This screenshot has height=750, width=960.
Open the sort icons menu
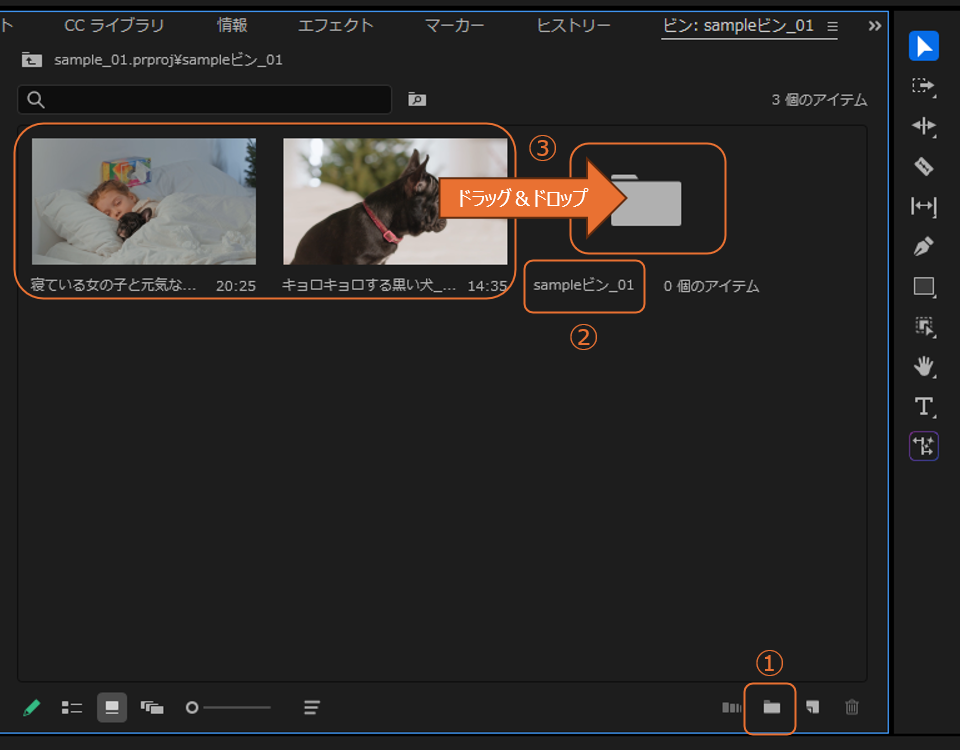312,707
